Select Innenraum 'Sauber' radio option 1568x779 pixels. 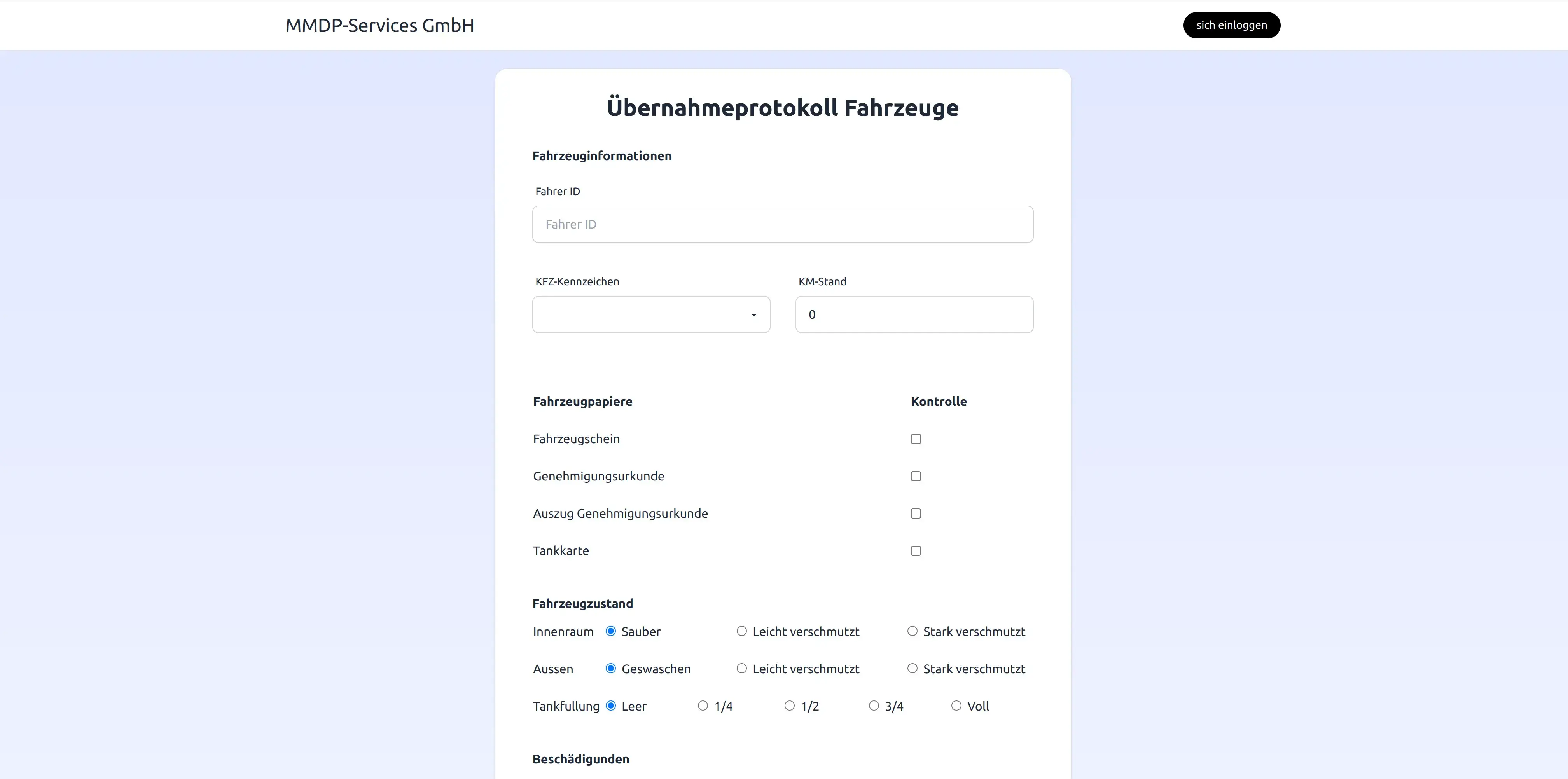click(x=610, y=631)
